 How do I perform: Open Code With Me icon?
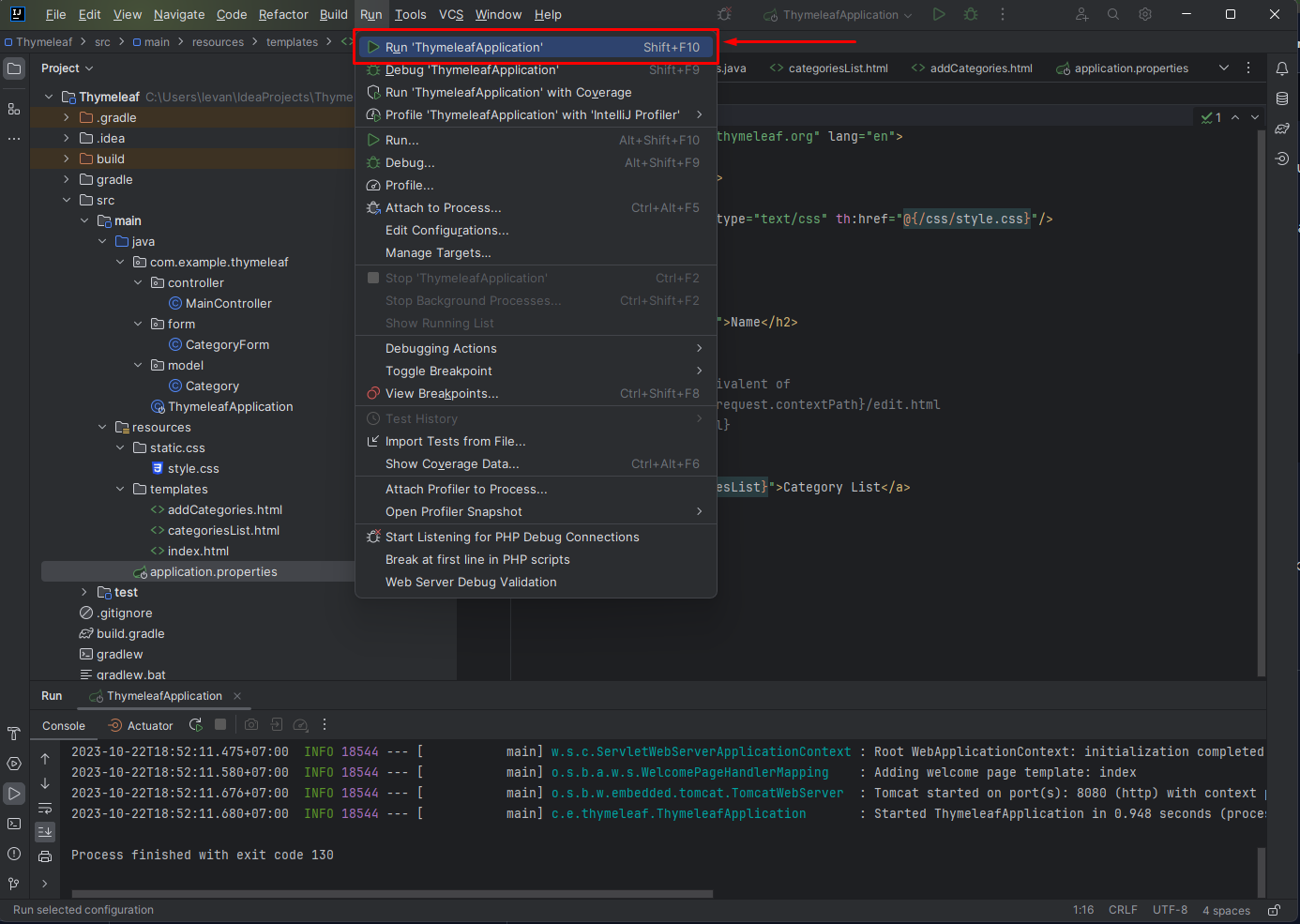(1081, 14)
